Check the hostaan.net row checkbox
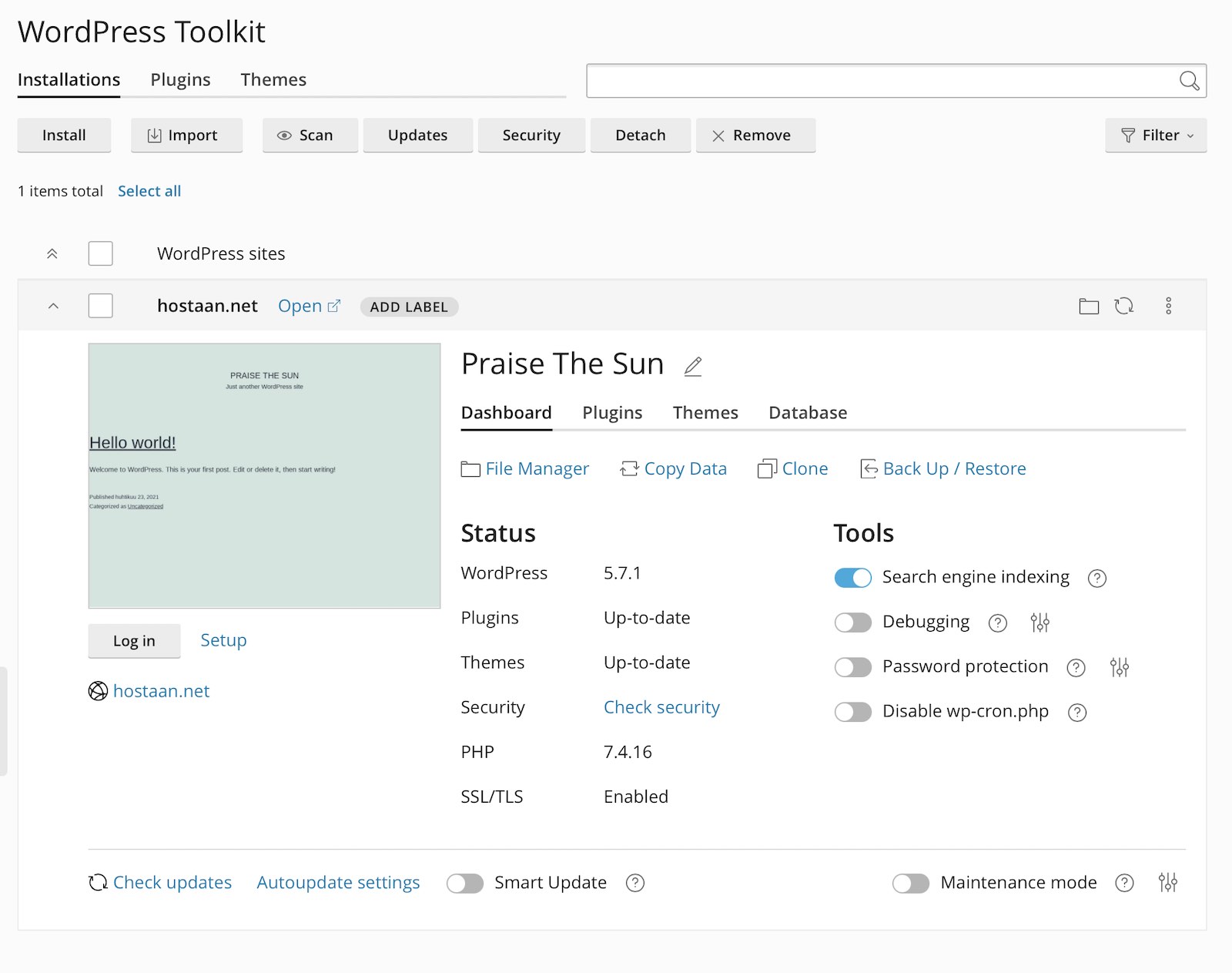 pyautogui.click(x=101, y=306)
